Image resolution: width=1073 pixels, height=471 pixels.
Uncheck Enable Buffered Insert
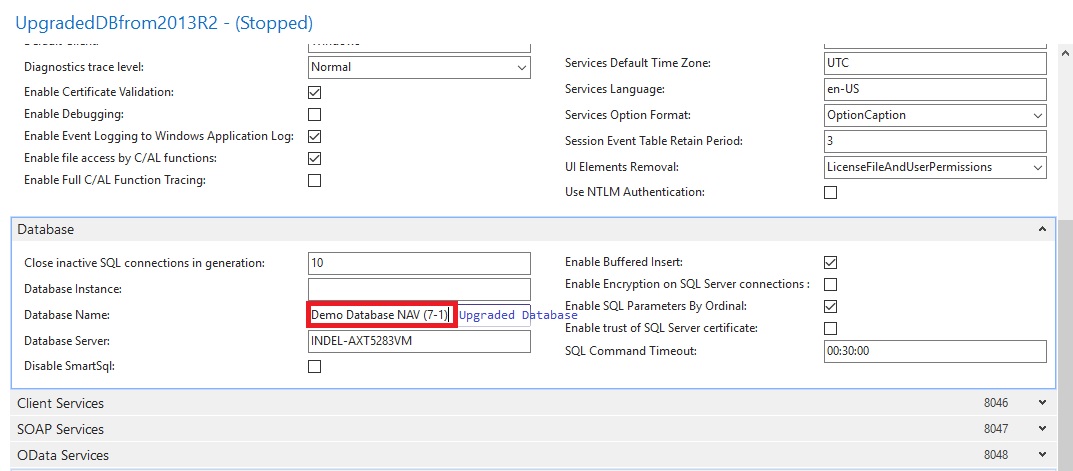[x=830, y=262]
